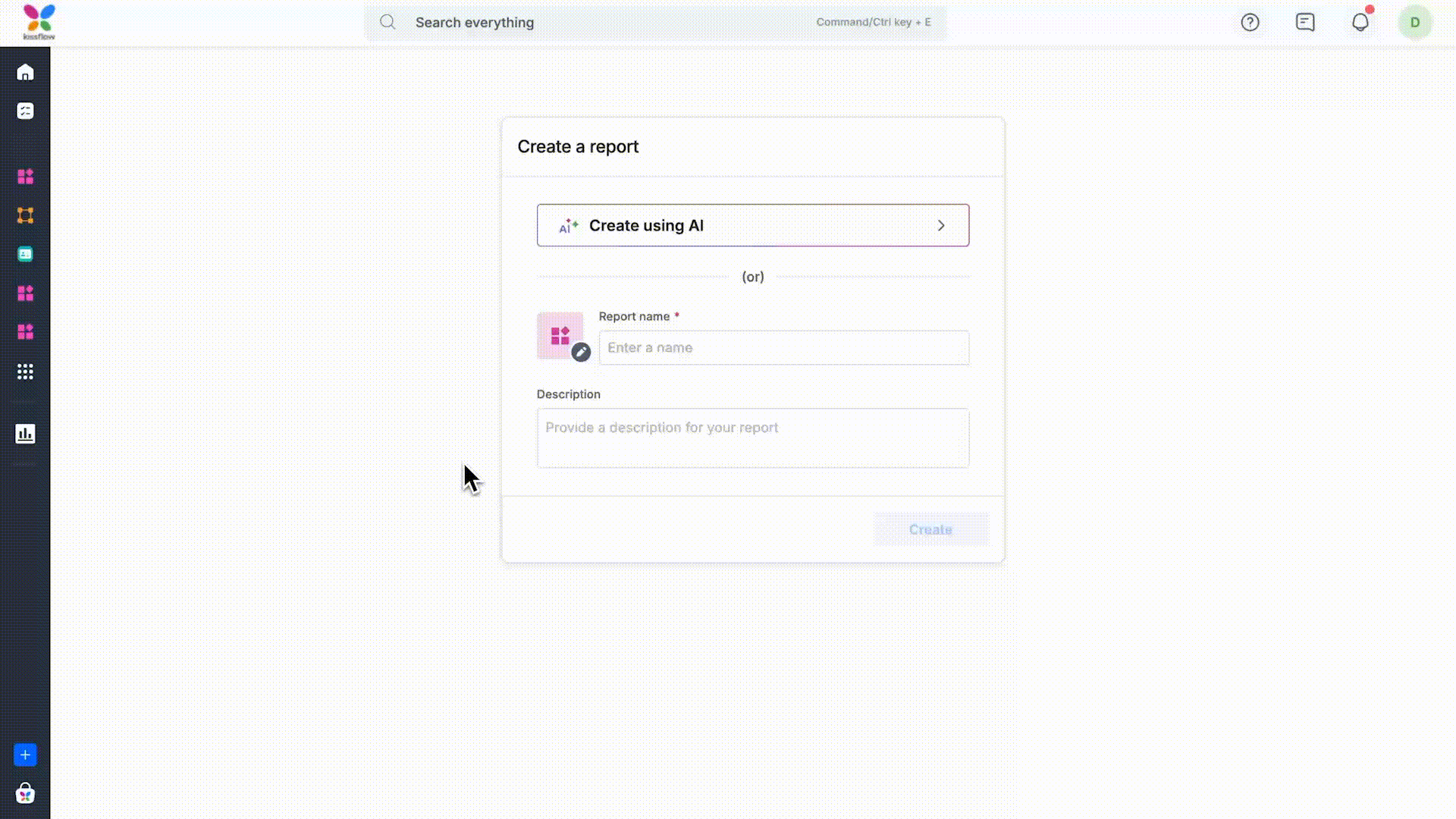Open the all apps grid icon
The height and width of the screenshot is (819, 1456).
click(25, 372)
